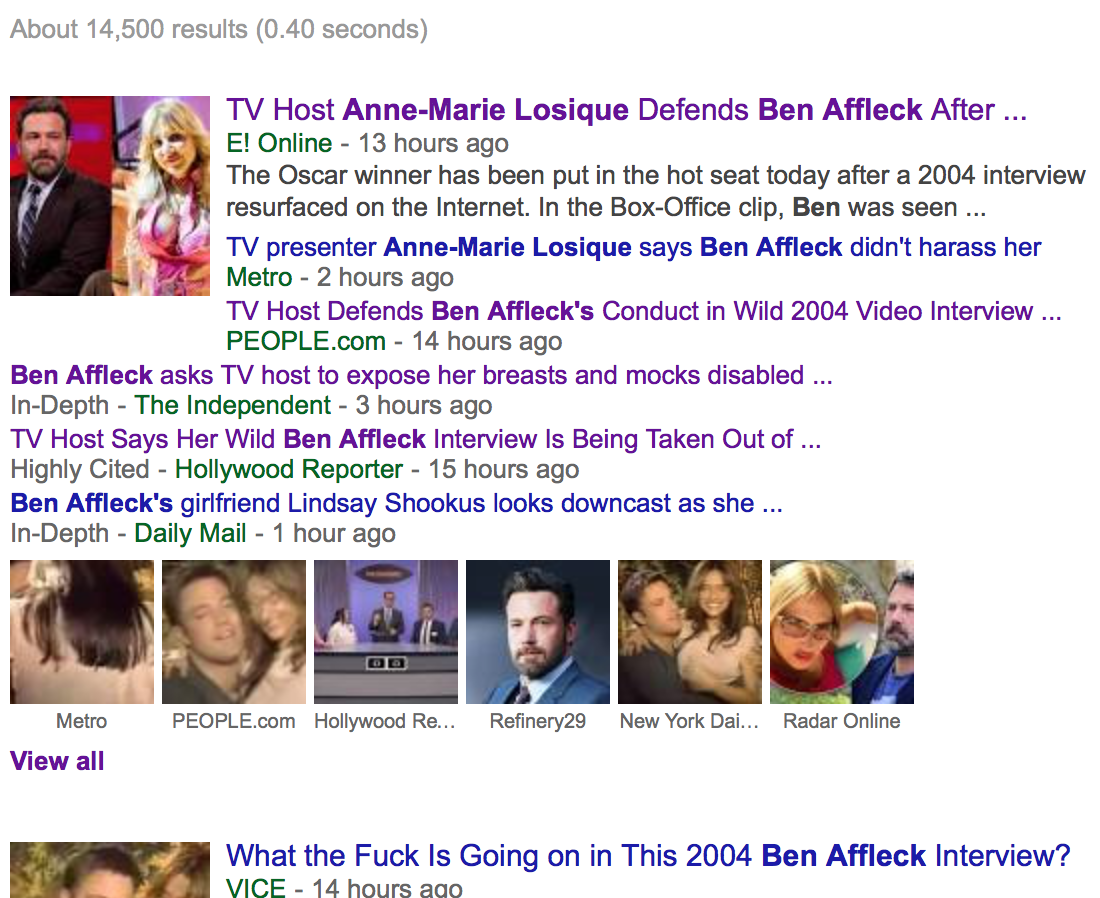
Task: Click the 'The Oscar winner has been put' snippet
Action: (656, 191)
